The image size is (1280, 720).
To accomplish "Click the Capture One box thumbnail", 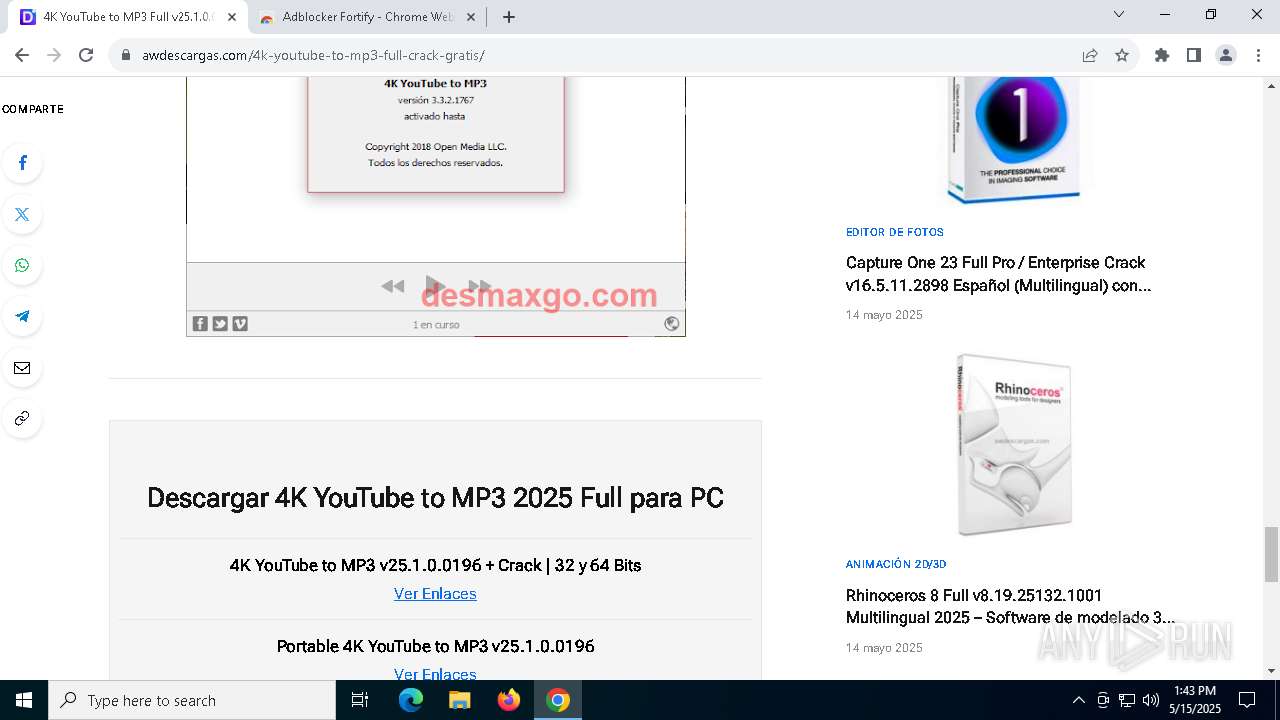I will (1014, 140).
